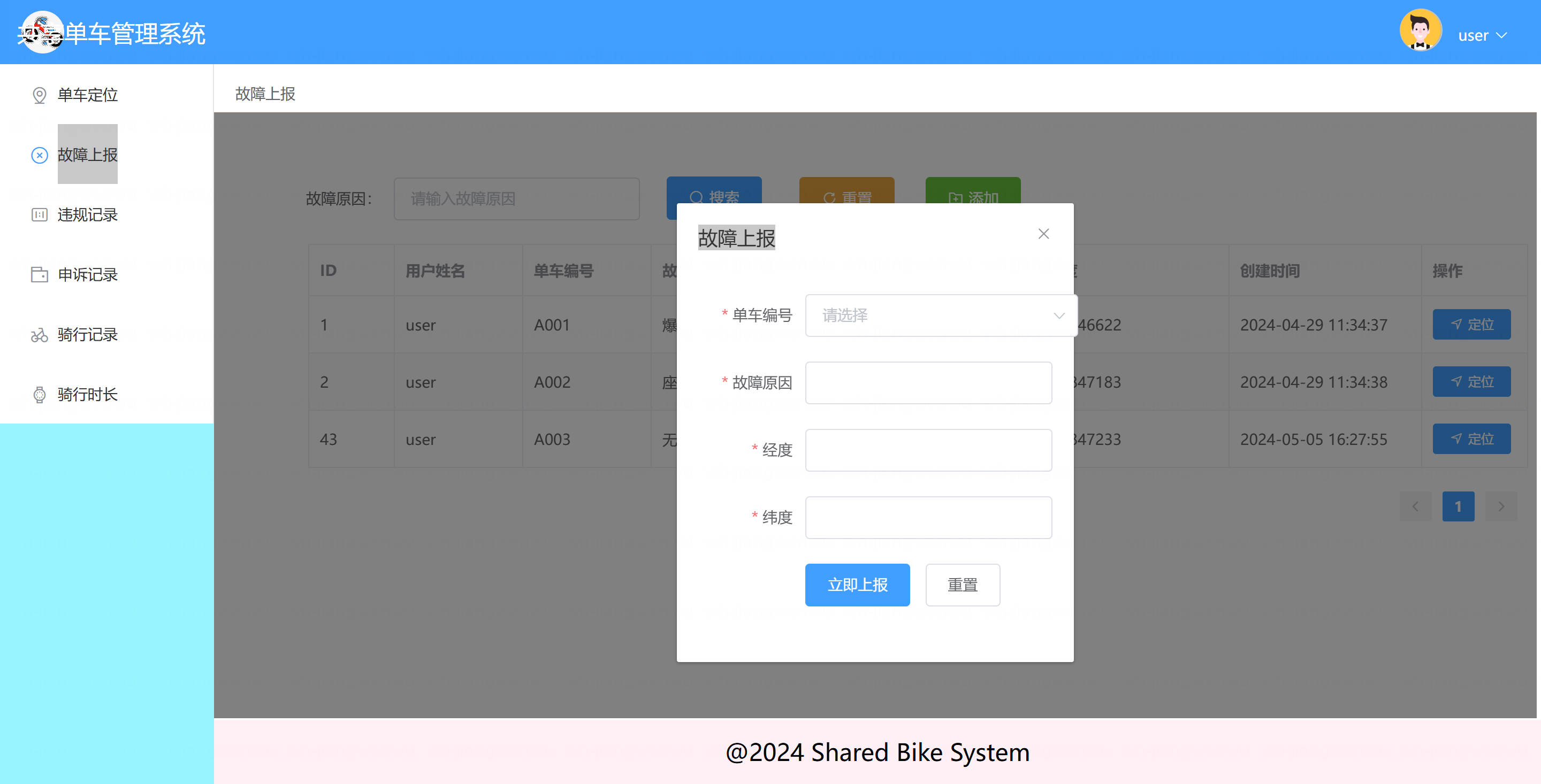Open the 单车编号 select dropdown
1541x784 pixels.
pos(927,315)
